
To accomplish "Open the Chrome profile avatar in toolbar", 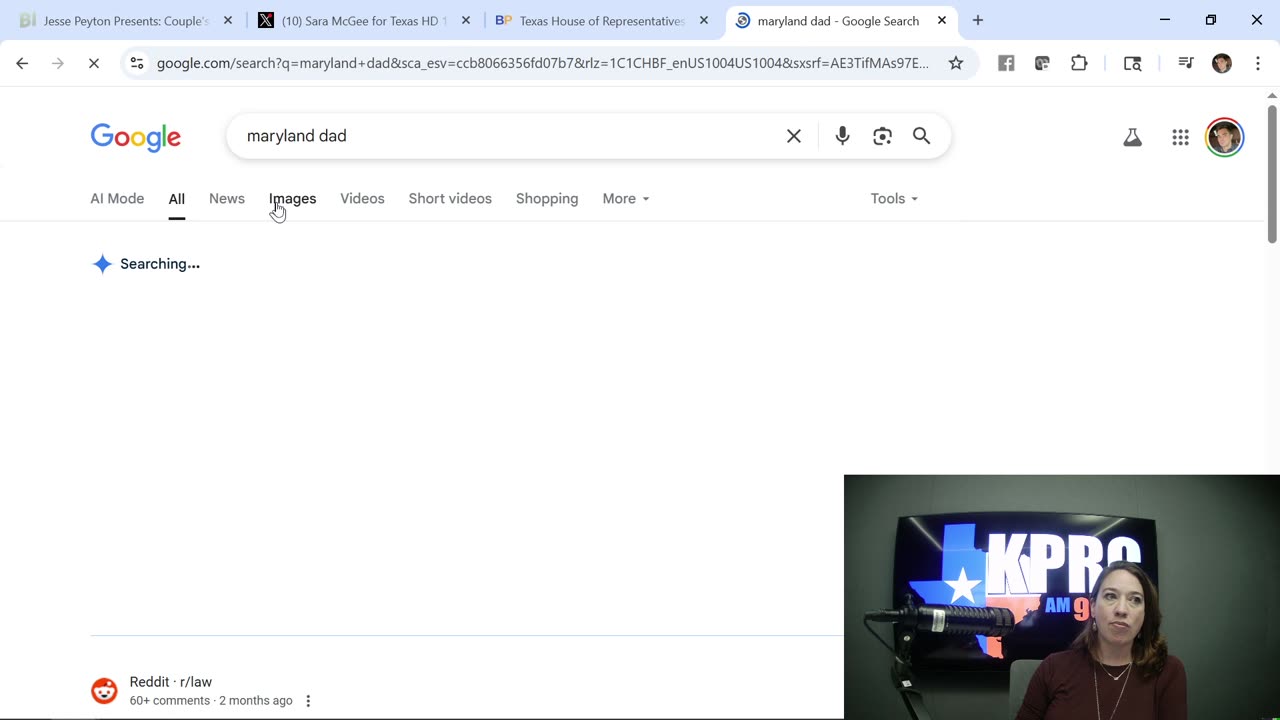I will 1222,63.
